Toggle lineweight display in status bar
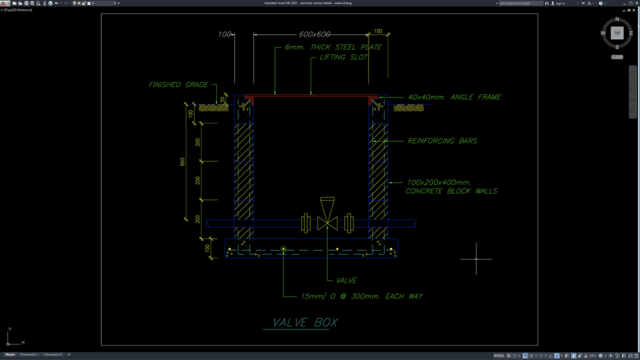The height and width of the screenshot is (360, 640). pos(567,356)
